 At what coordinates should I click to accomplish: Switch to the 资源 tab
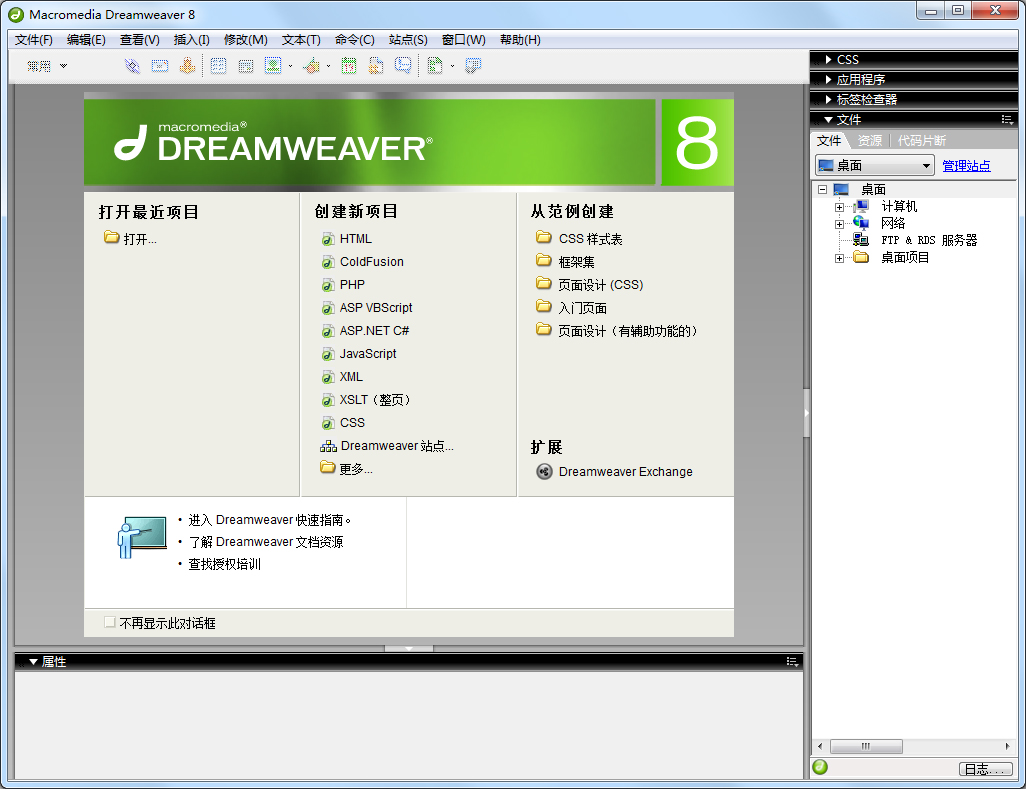(x=868, y=140)
